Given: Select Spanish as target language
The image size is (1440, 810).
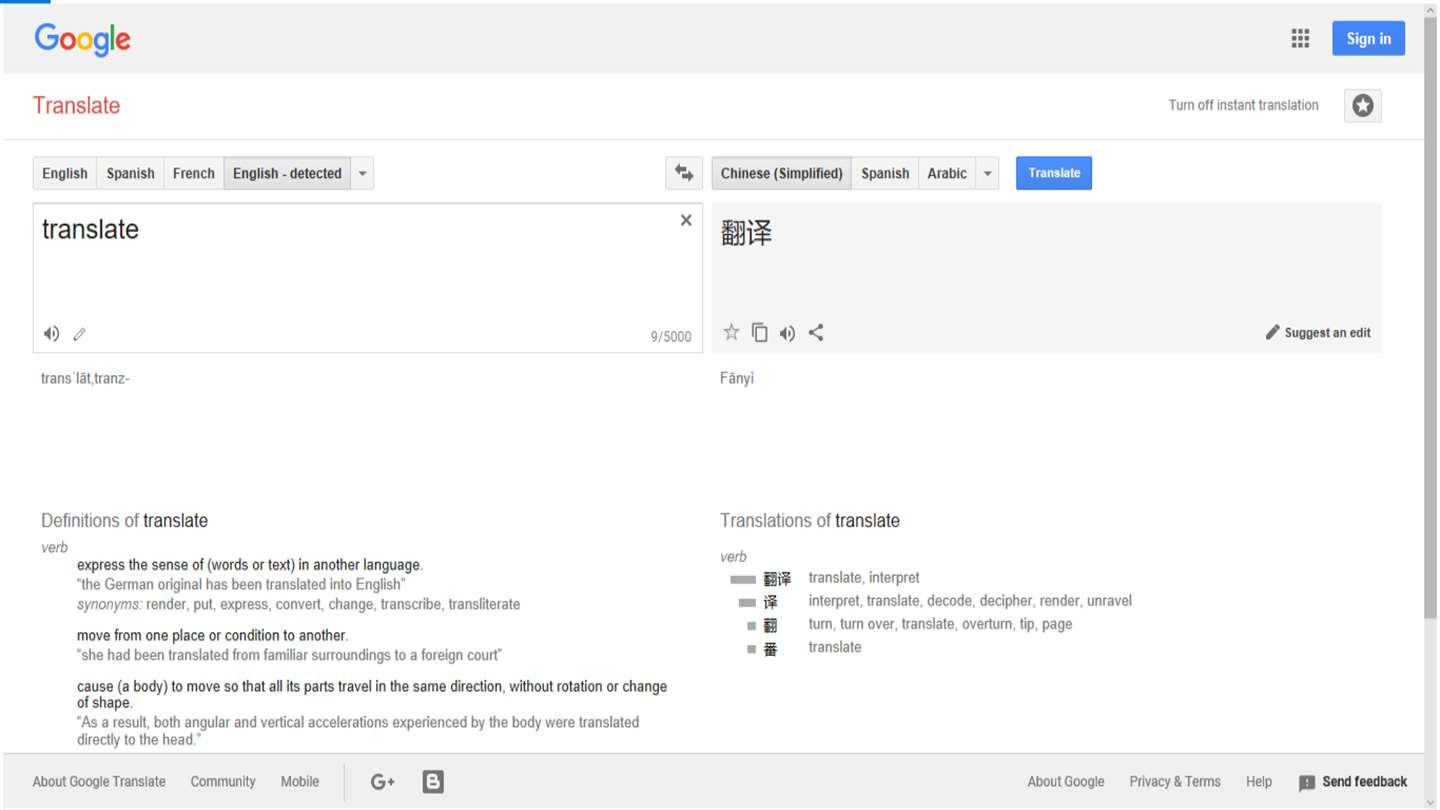Looking at the screenshot, I should 885,173.
